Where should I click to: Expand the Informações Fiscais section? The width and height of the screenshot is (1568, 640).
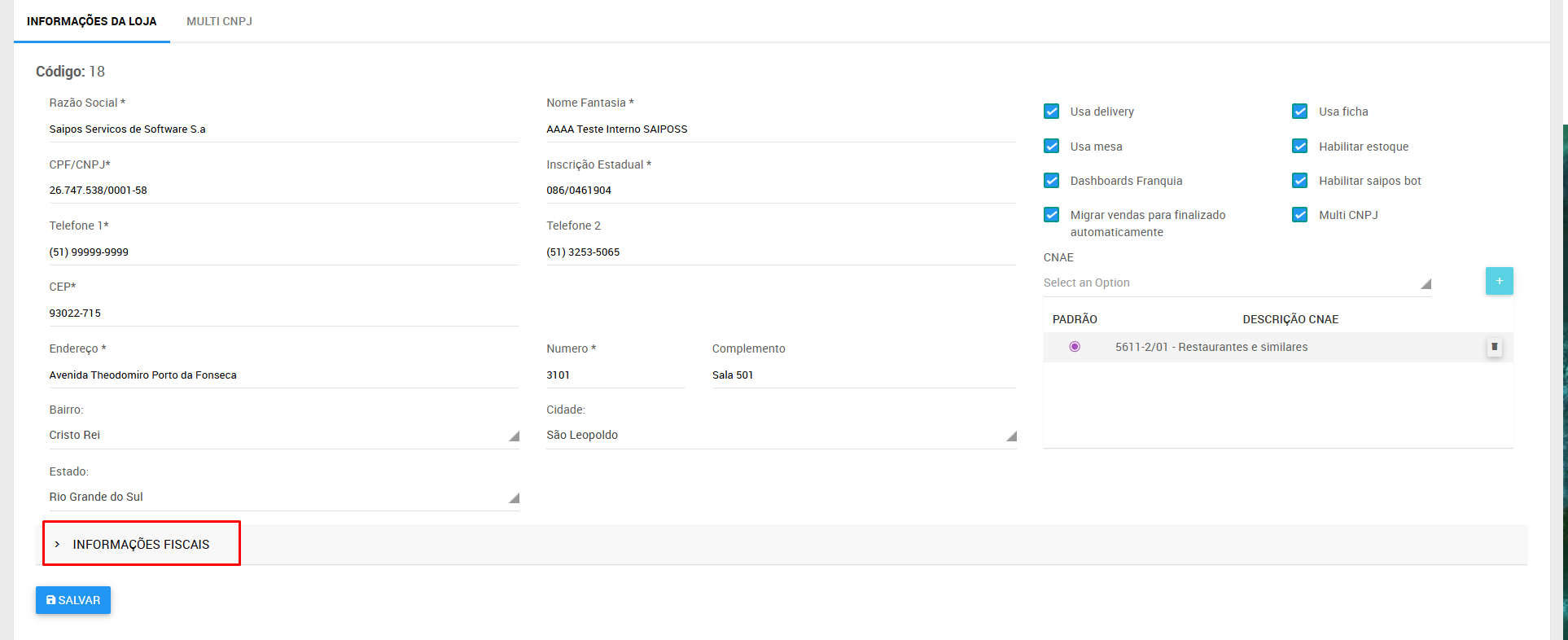(141, 544)
